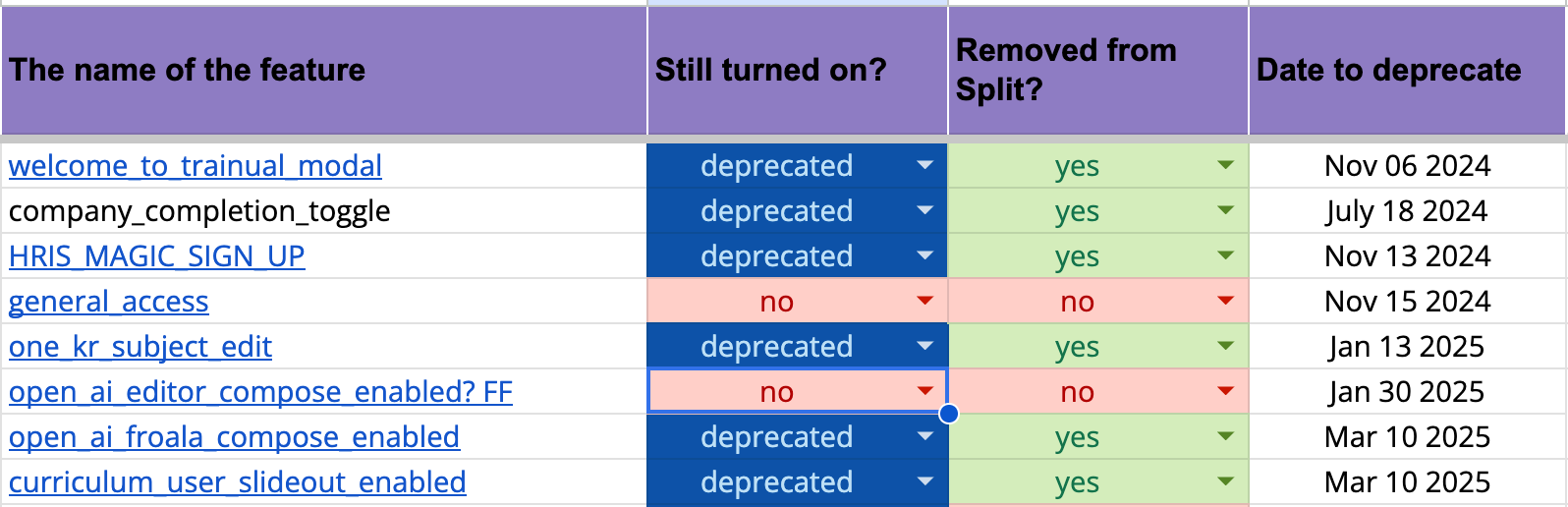Screen dimensions: 1568x507
Task: Open Removed from Split arrow for curriculum_user_slideout_enabled
Action: pos(1225,481)
